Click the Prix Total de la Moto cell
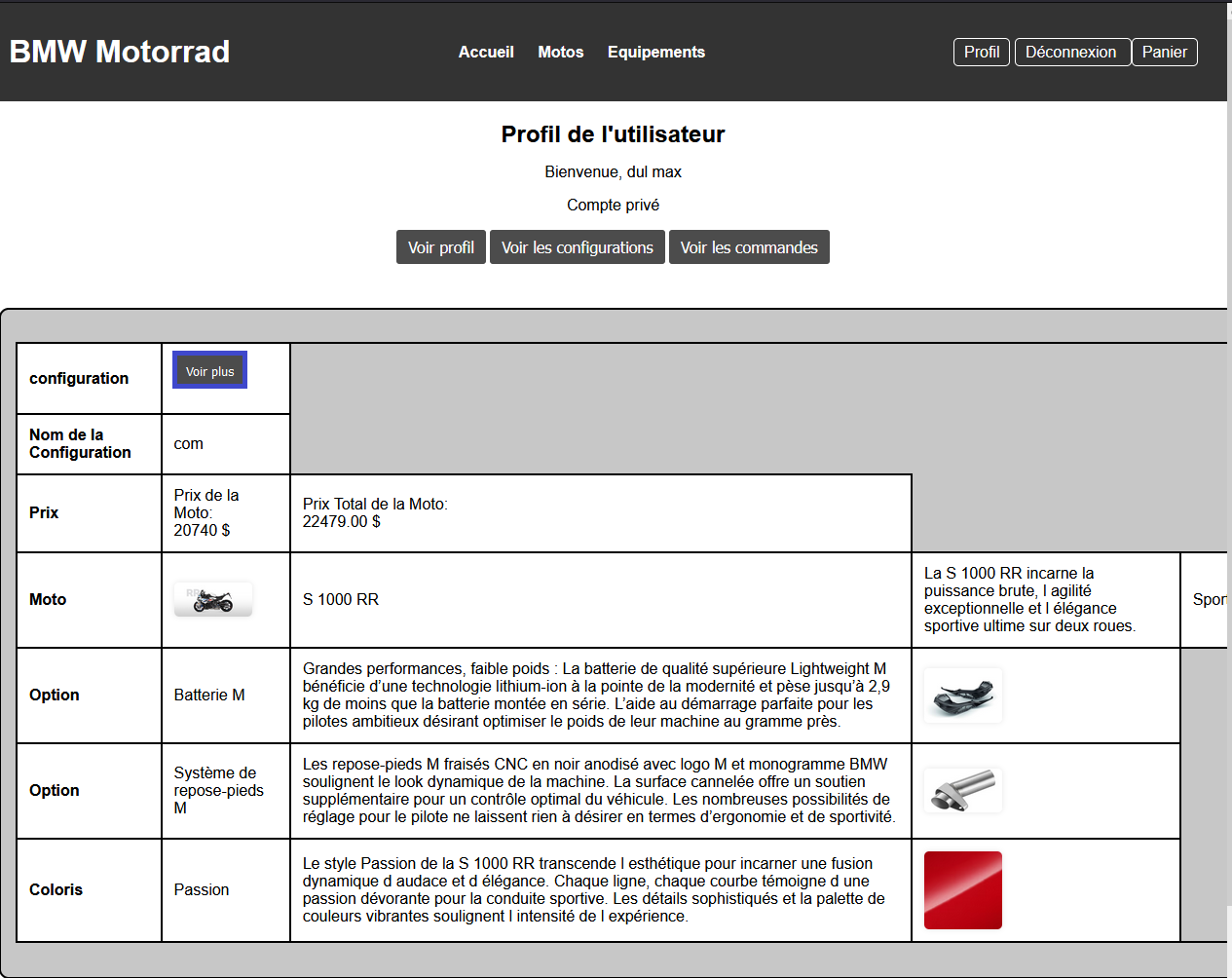This screenshot has height=978, width=1232. tap(375, 512)
